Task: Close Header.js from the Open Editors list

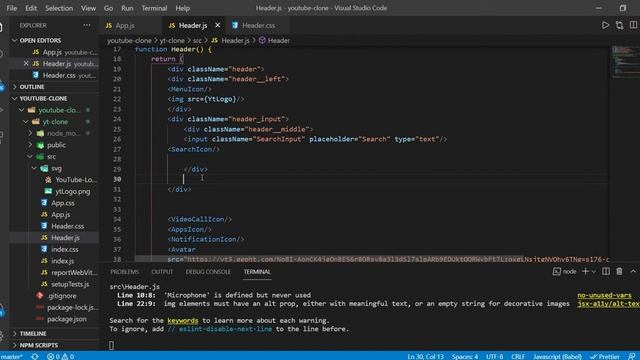Action: click(x=26, y=64)
